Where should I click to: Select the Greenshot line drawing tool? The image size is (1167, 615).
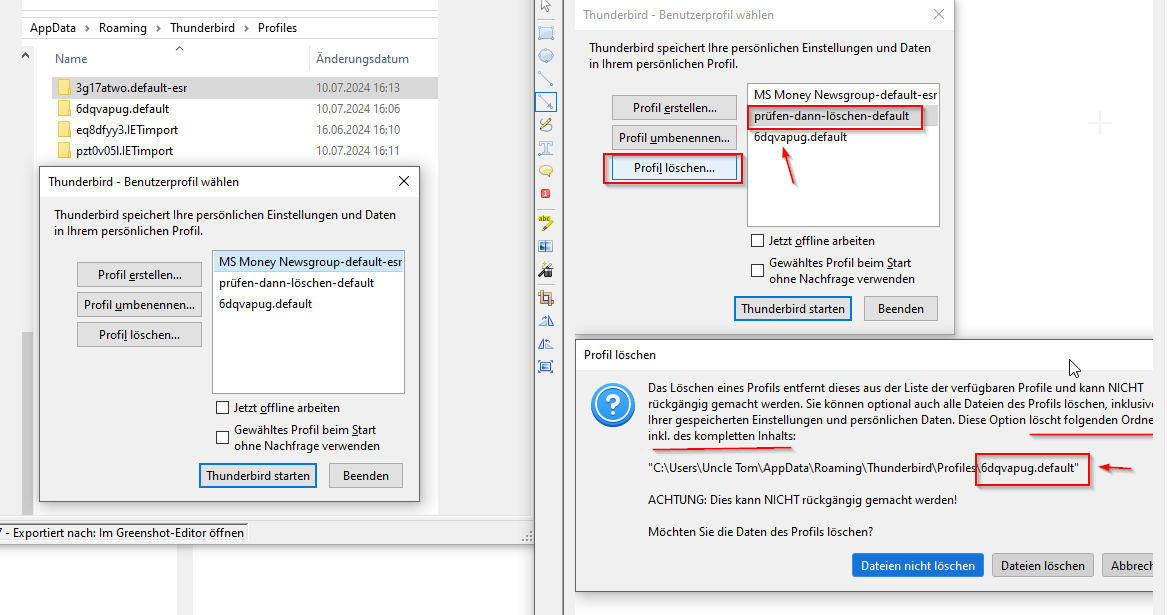point(546,78)
